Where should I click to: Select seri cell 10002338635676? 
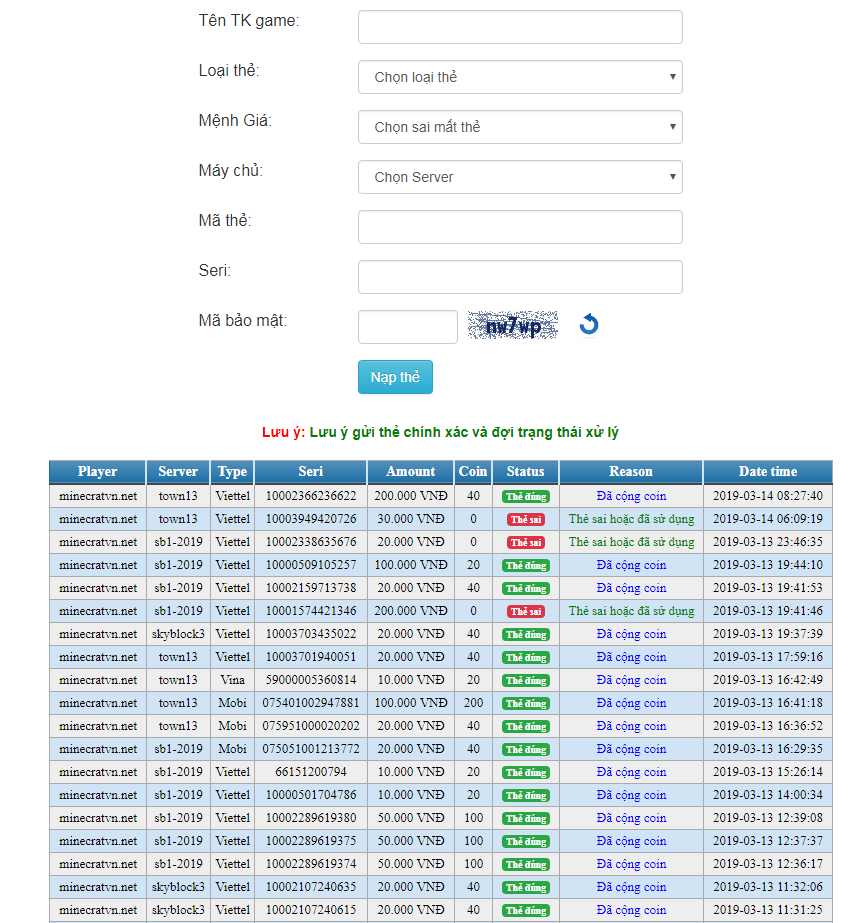pyautogui.click(x=311, y=542)
